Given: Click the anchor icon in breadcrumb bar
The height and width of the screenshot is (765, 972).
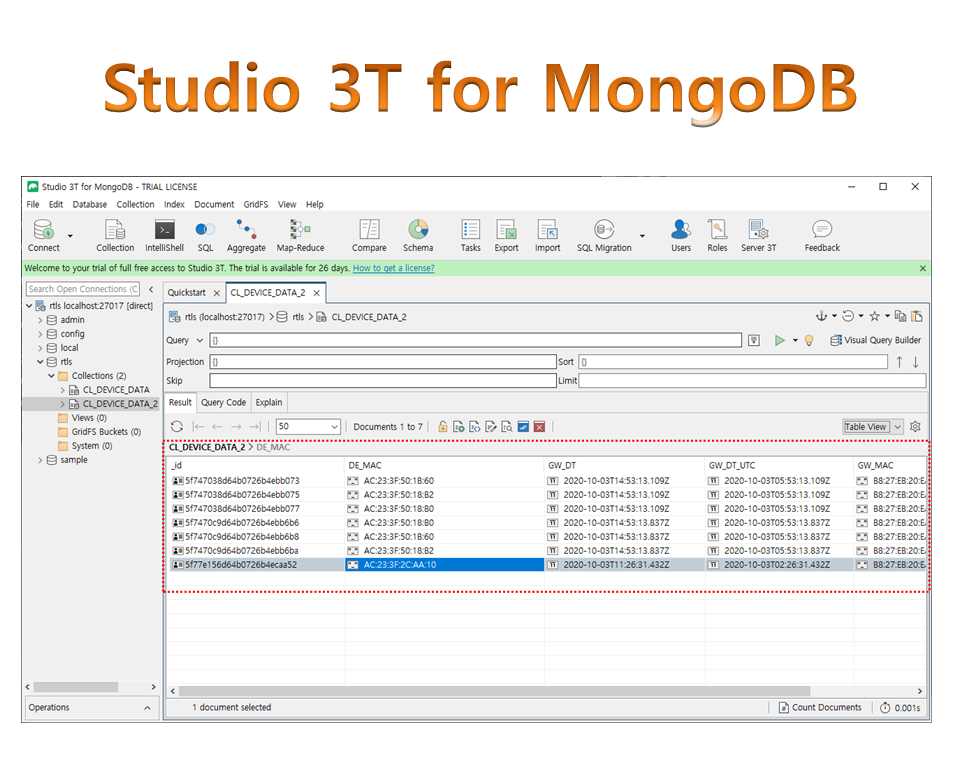Looking at the screenshot, I should 821,316.
